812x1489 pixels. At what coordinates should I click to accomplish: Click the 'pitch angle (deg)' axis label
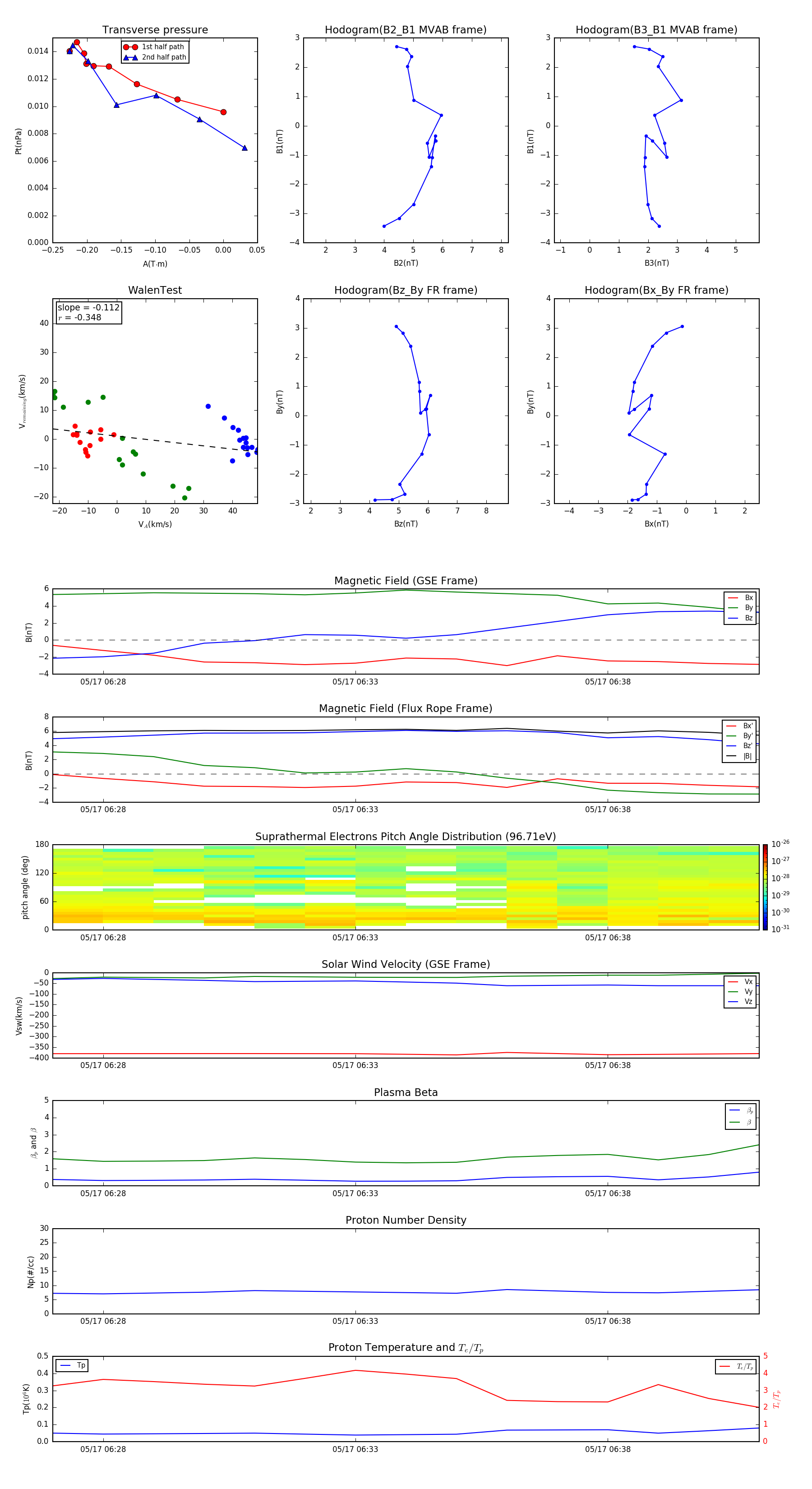[x=25, y=887]
